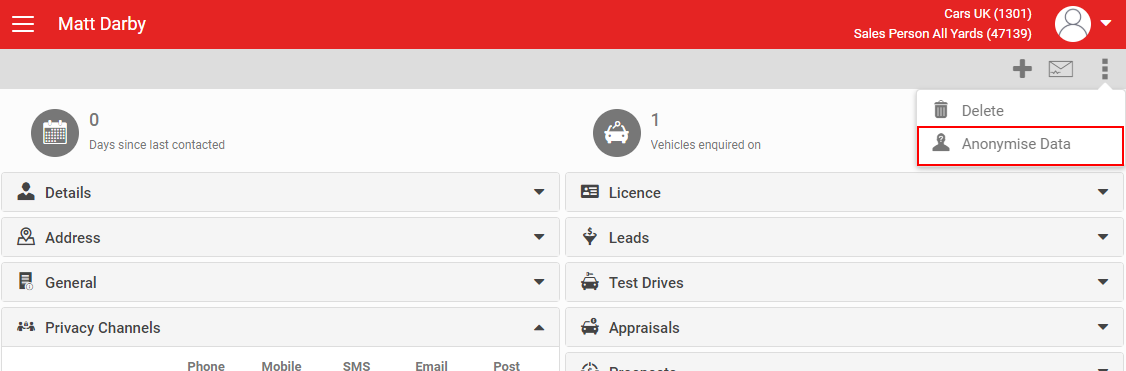
Task: Click the three-dot more options icon
Action: (1104, 69)
